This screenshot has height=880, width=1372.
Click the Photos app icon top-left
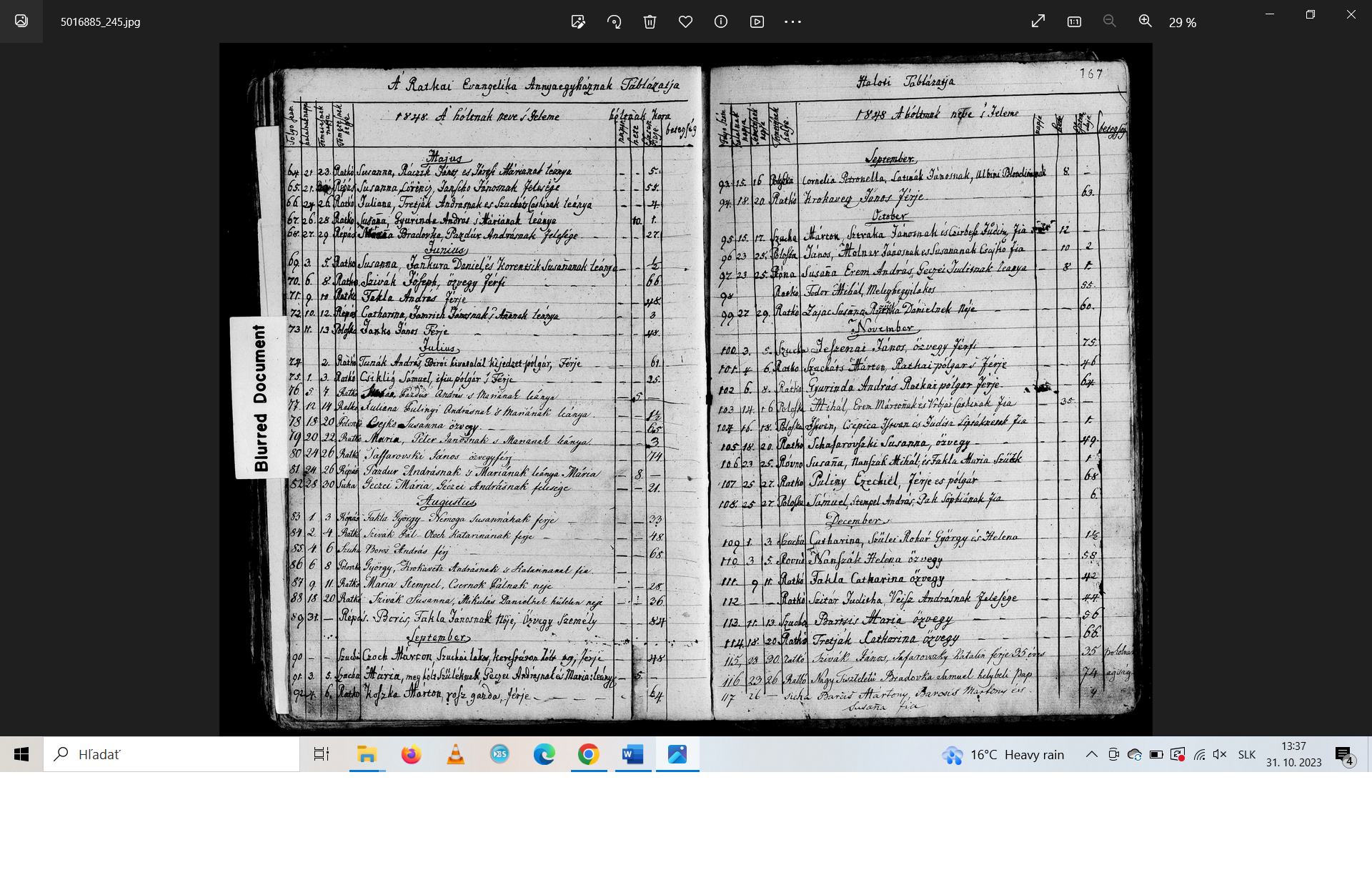tap(21, 21)
